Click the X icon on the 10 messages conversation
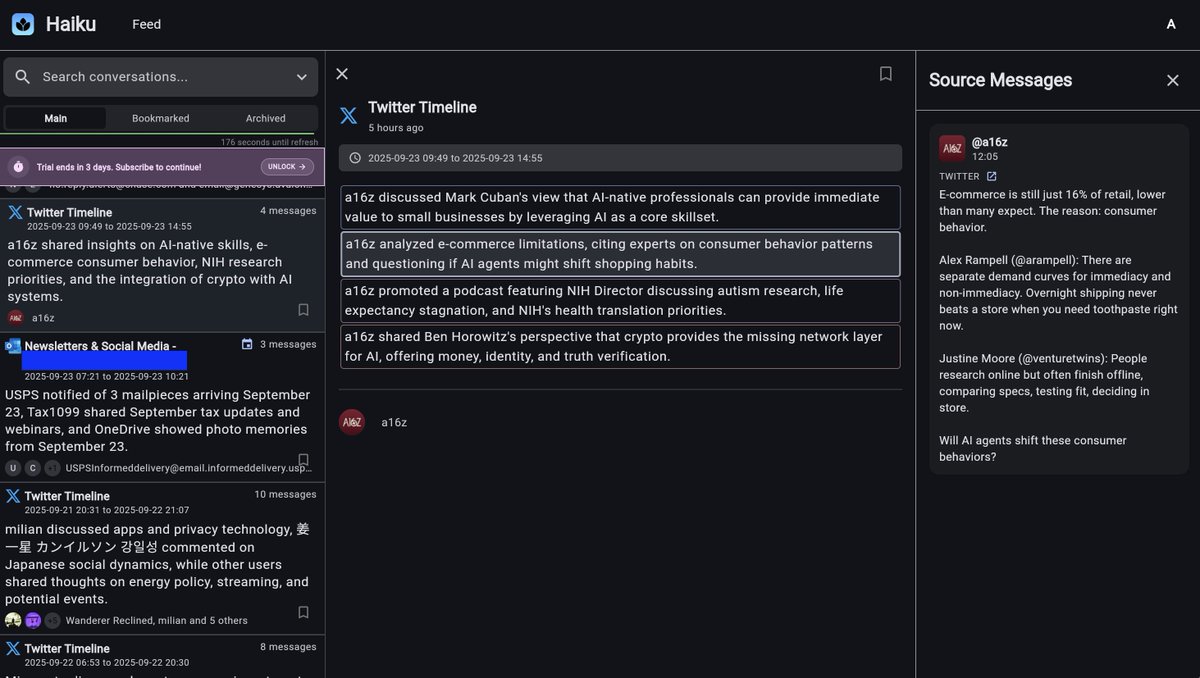 pyautogui.click(x=13, y=496)
